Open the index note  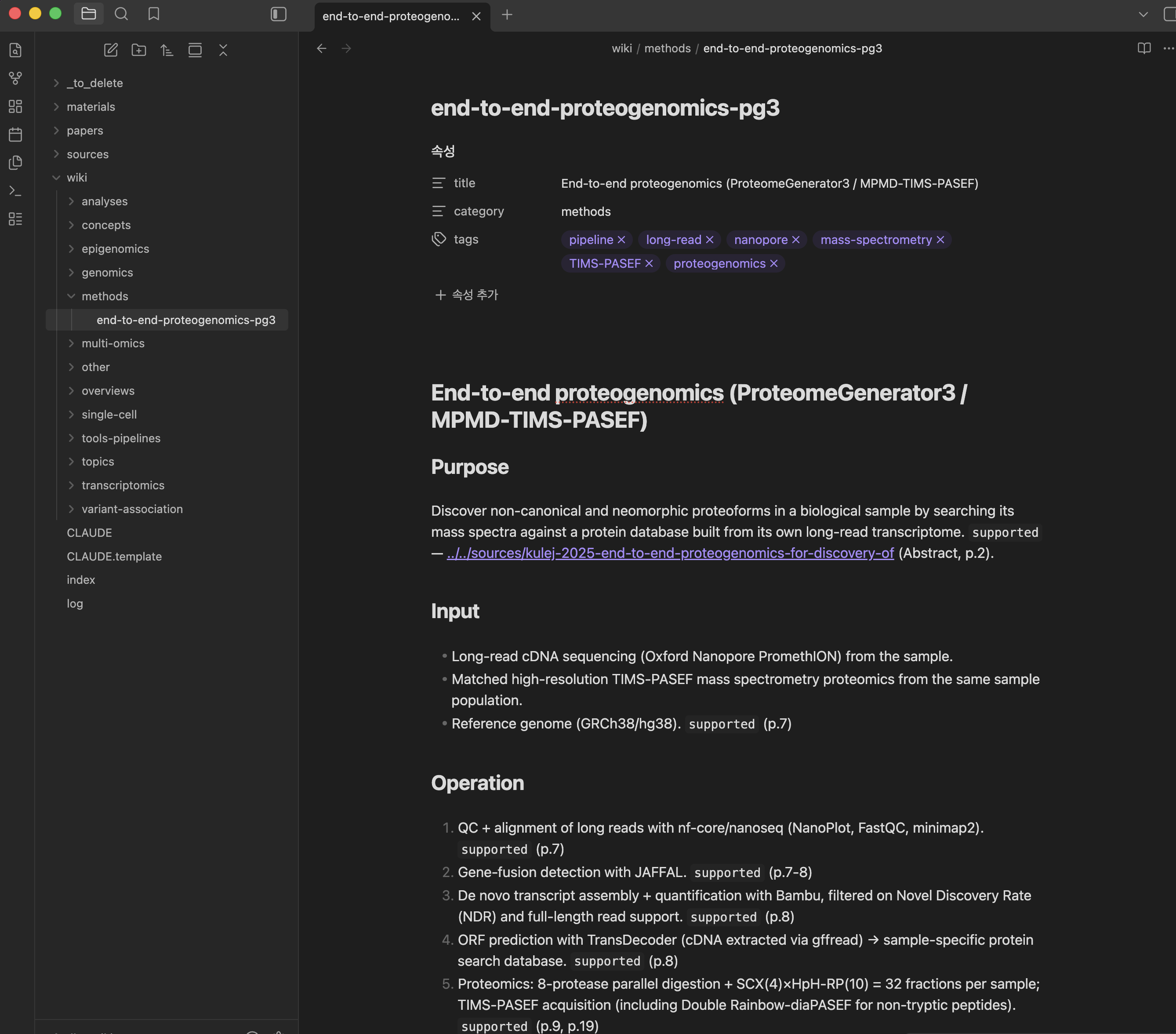[x=80, y=580]
